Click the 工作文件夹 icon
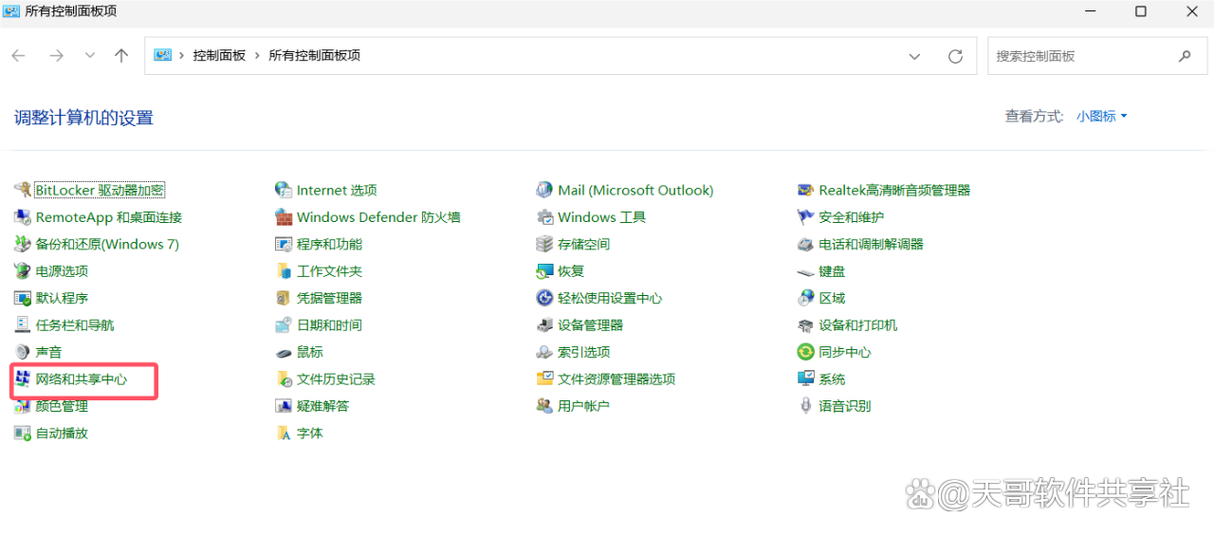The width and height of the screenshot is (1214, 536). pos(283,271)
